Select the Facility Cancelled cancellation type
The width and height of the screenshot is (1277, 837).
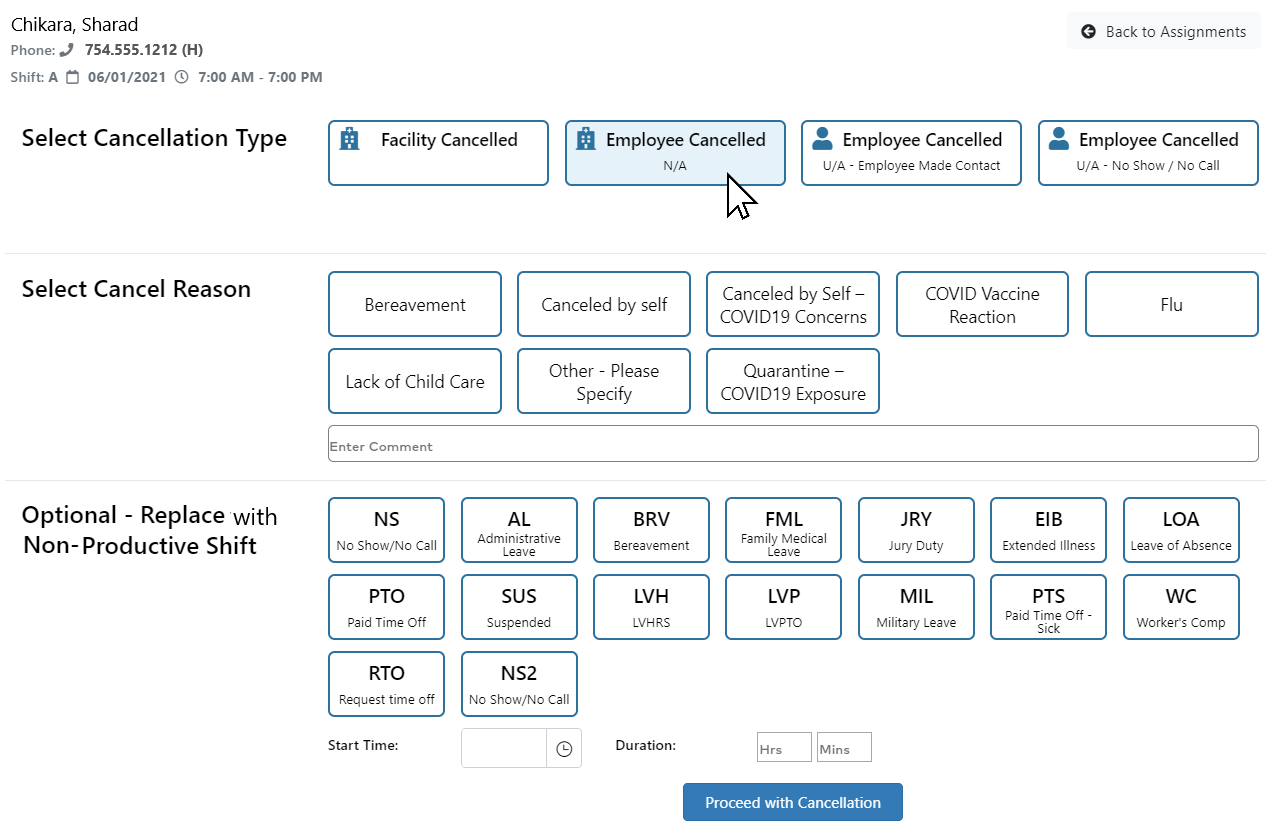[438, 152]
